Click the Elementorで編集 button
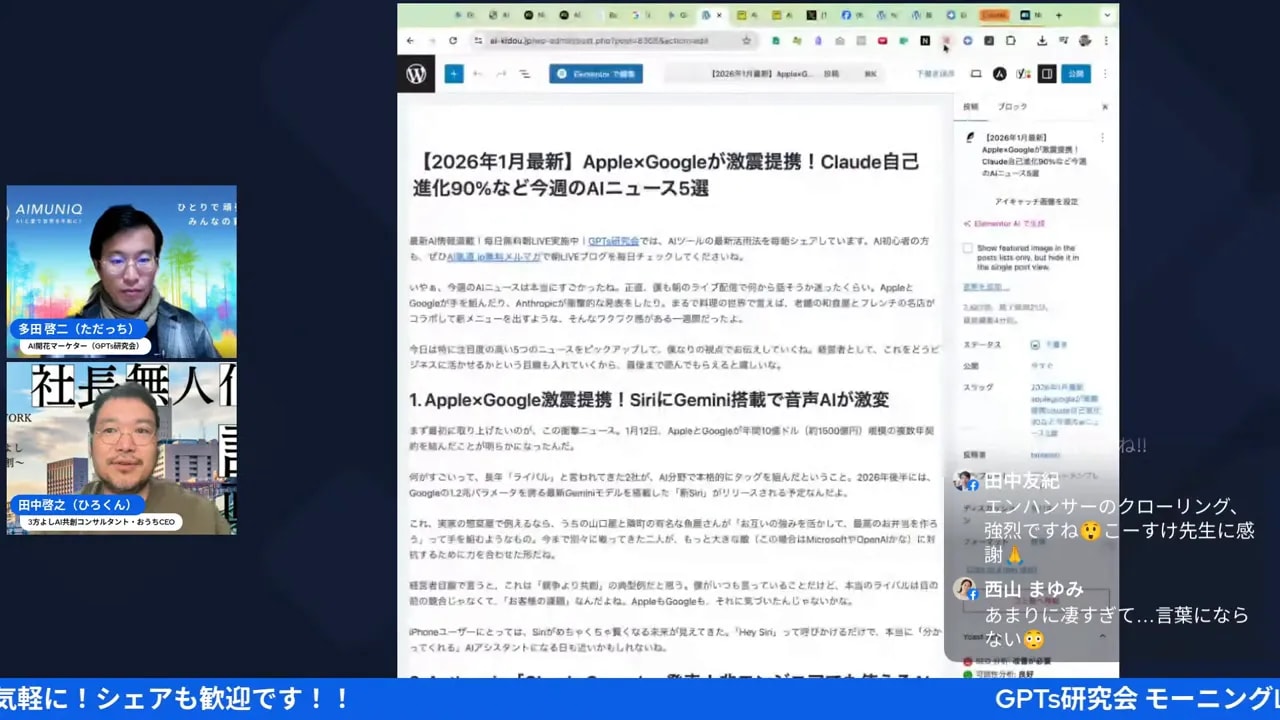The height and width of the screenshot is (720, 1280). [595, 74]
